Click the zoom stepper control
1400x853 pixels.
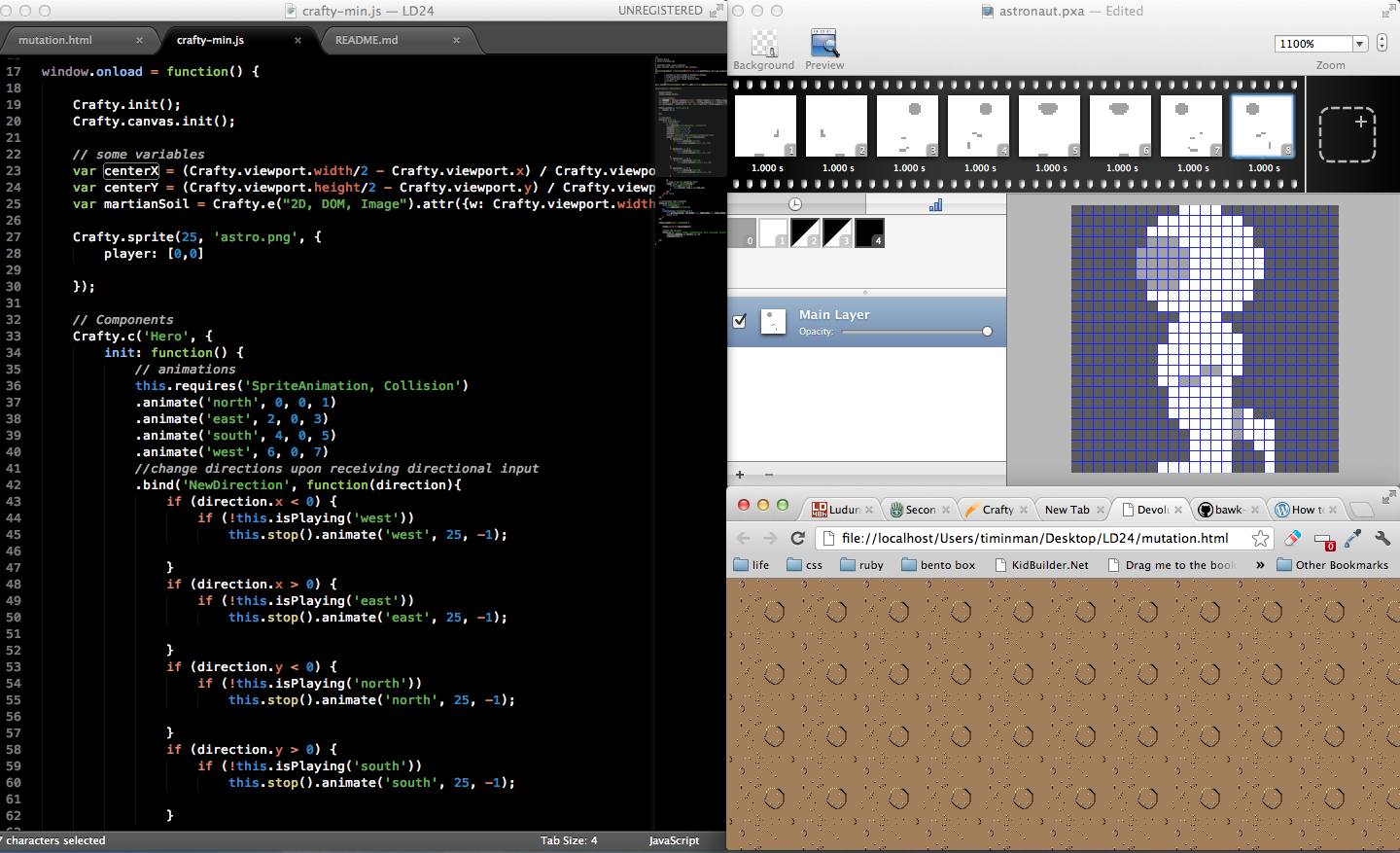pos(1382,43)
